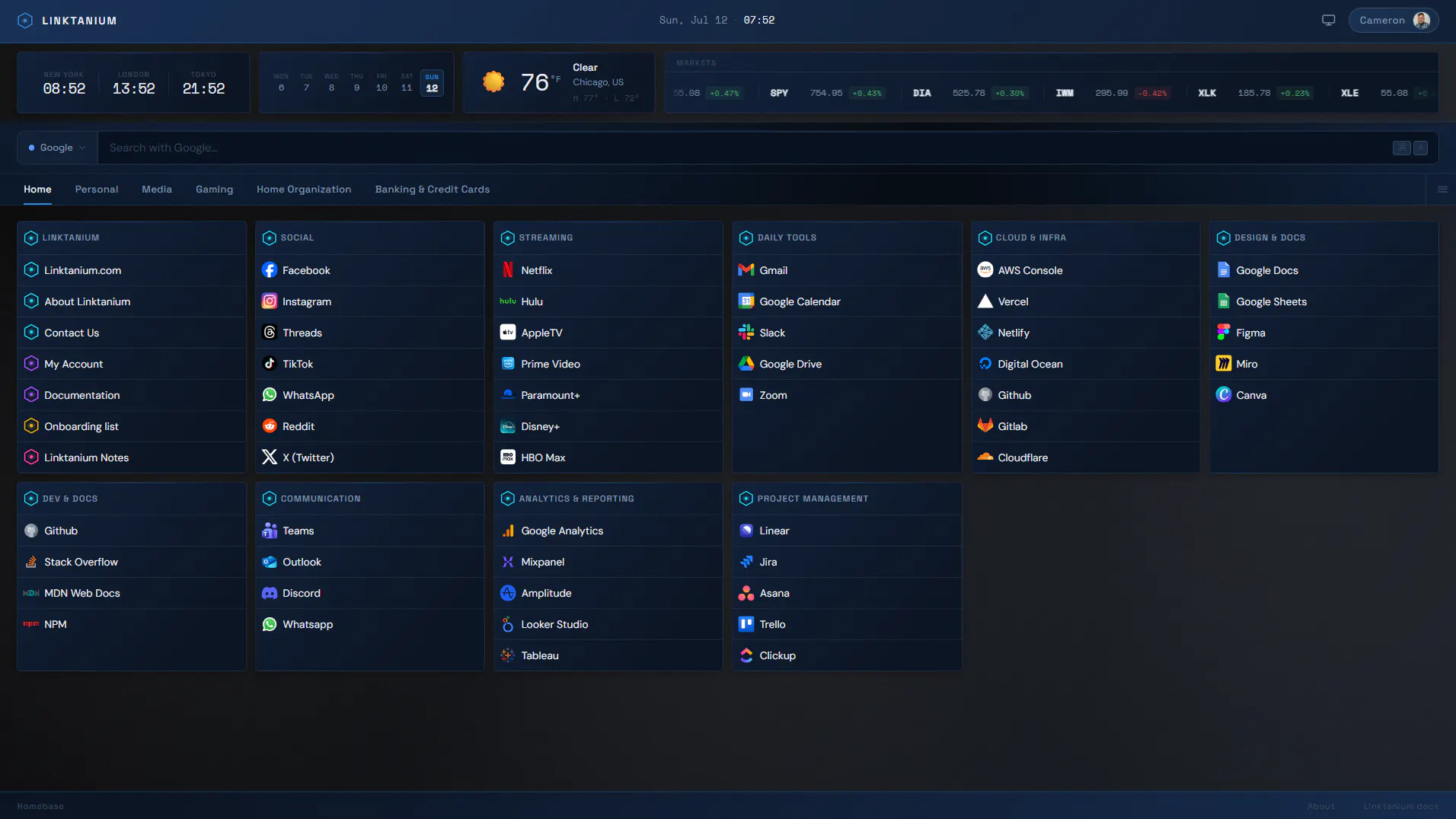This screenshot has height=819, width=1456.
Task: Open the MDN Web Docs link
Action: pyautogui.click(x=132, y=593)
